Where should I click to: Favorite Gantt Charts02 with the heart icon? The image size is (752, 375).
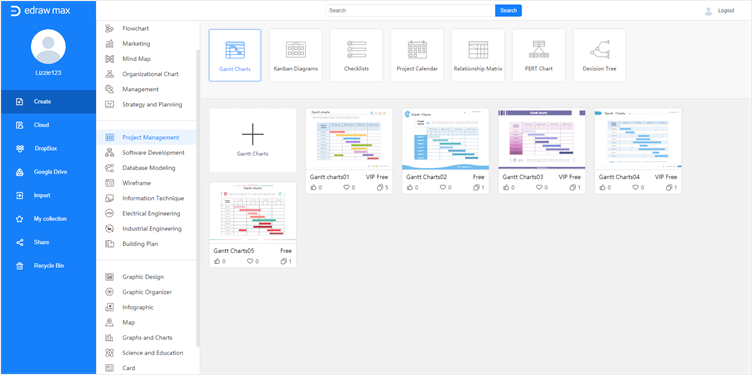[x=443, y=188]
